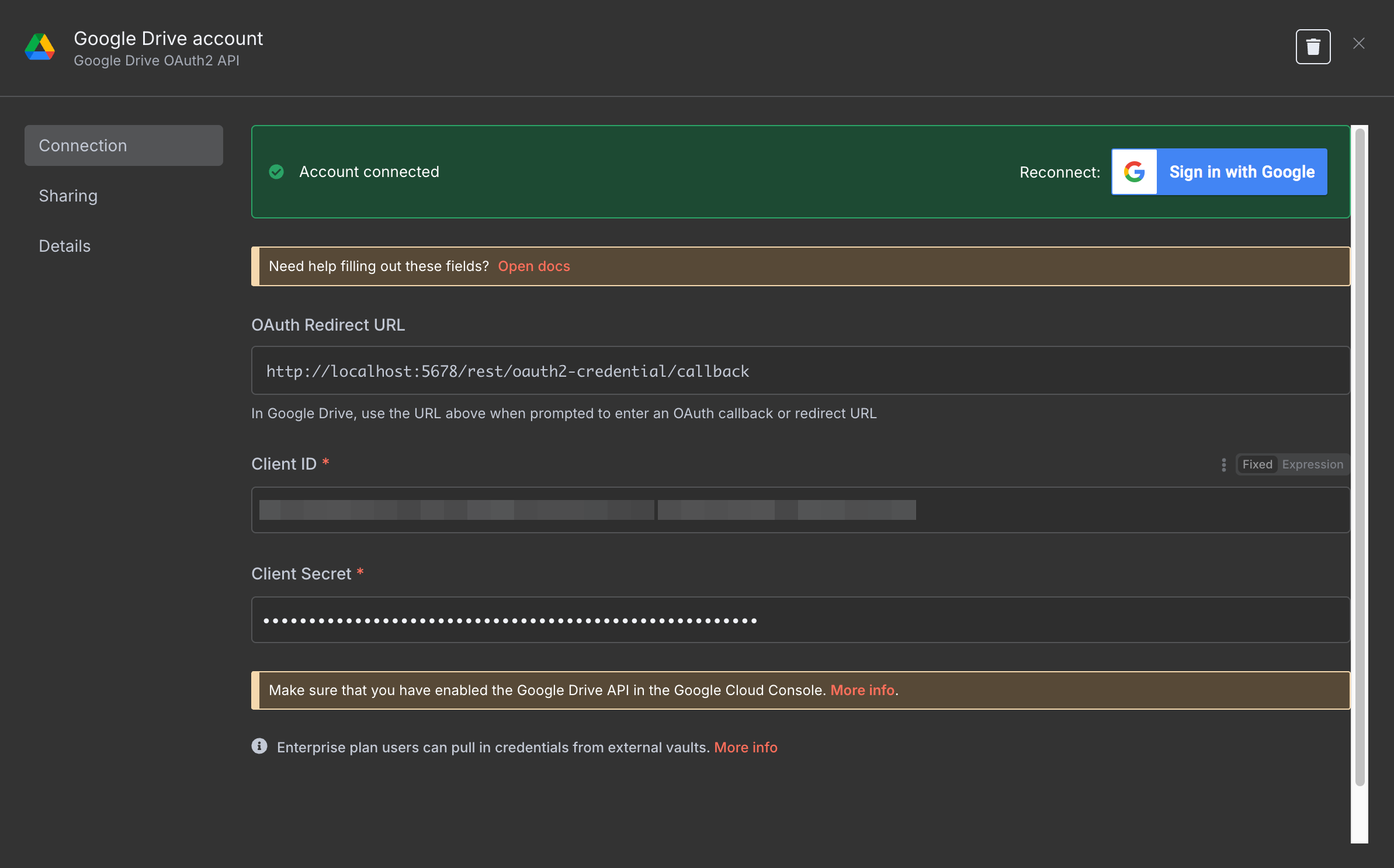Open More info about Google Drive API

point(862,690)
